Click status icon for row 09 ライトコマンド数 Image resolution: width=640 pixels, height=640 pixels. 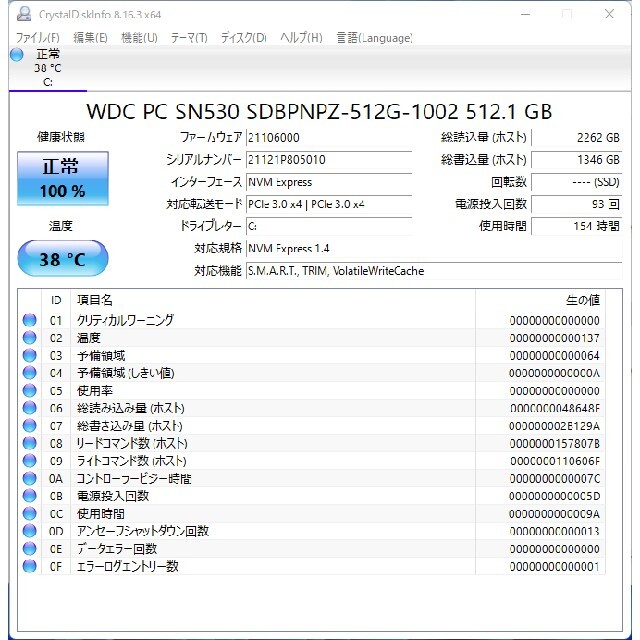(29, 461)
